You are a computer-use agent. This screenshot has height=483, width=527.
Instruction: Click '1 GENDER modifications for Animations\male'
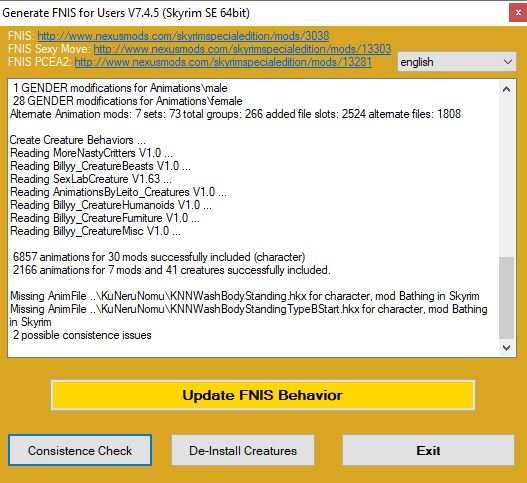[120, 88]
